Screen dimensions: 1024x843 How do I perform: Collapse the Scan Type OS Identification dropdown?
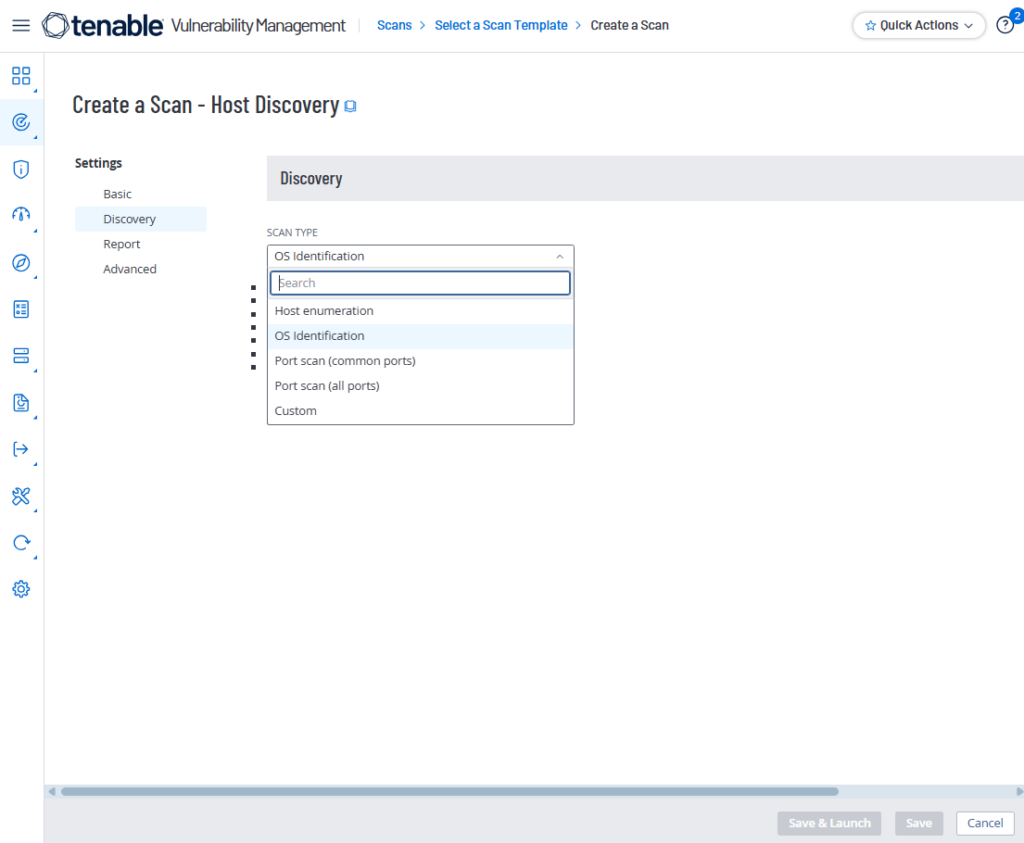click(x=421, y=256)
